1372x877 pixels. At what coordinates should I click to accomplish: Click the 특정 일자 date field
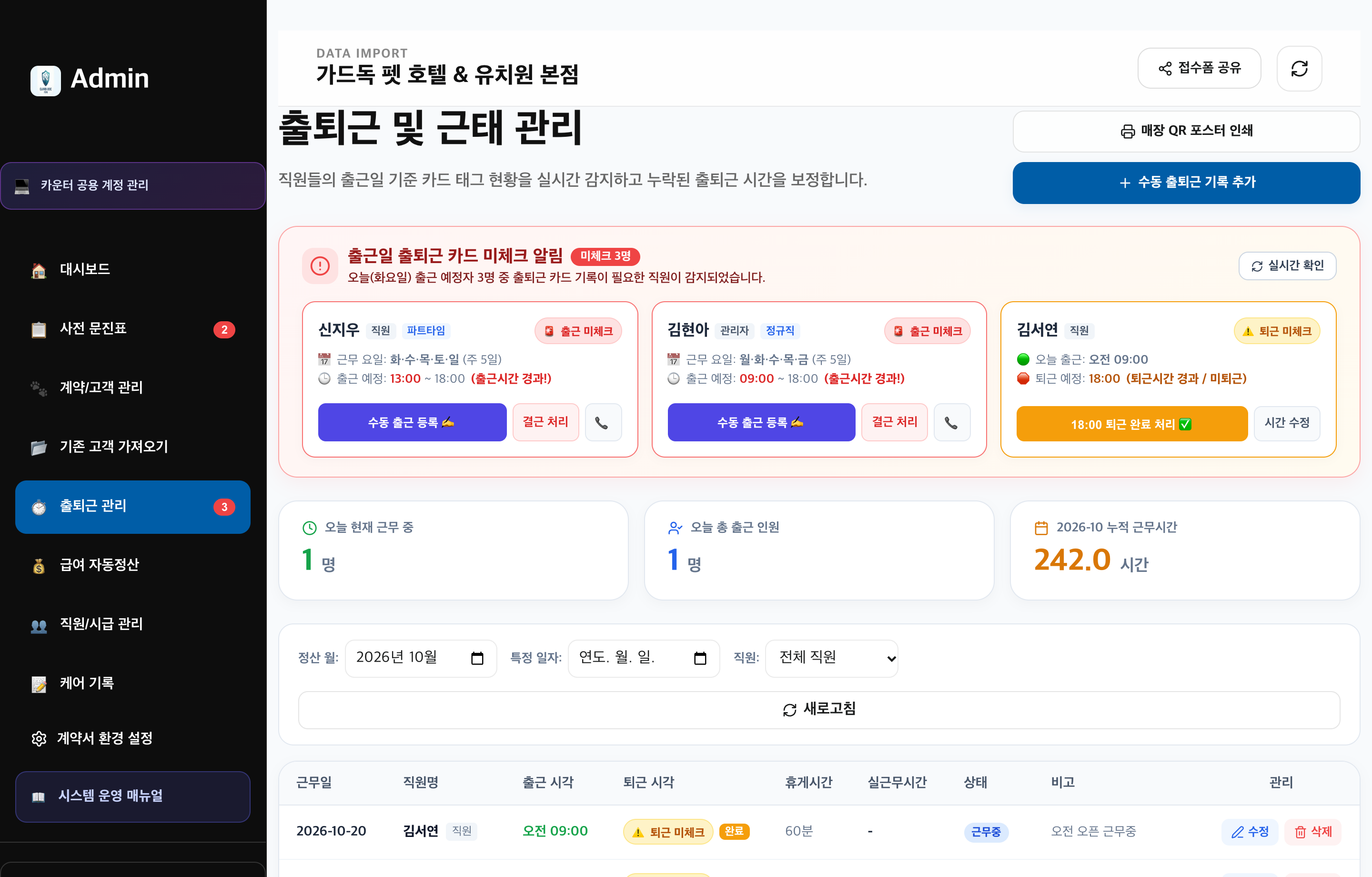[x=643, y=658]
